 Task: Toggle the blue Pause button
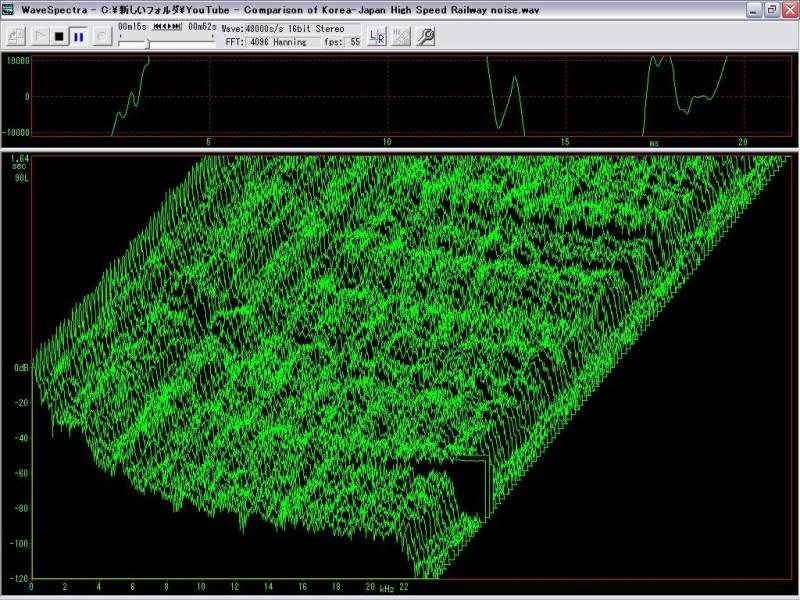(x=78, y=37)
